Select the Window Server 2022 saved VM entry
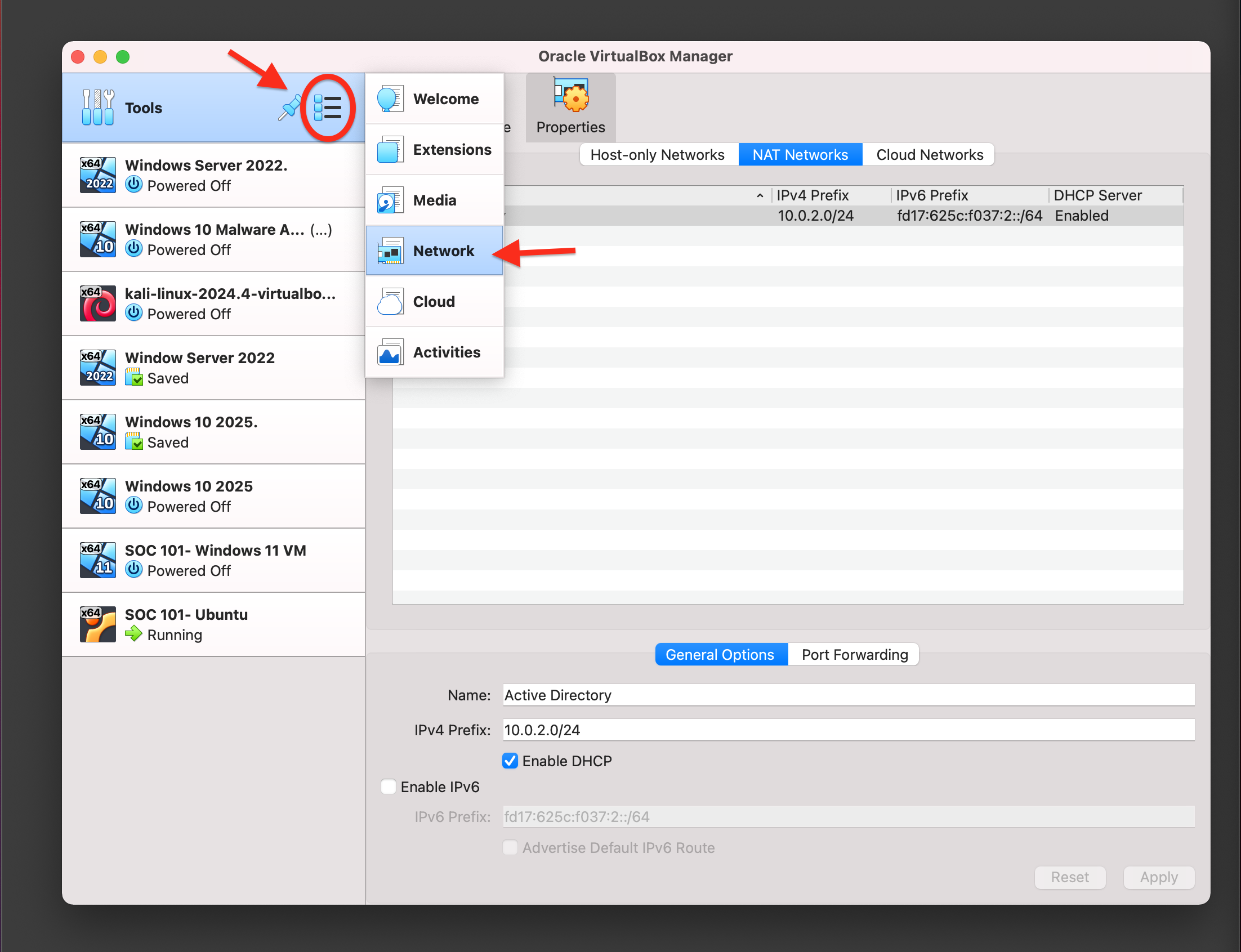The image size is (1241, 952). click(x=213, y=368)
